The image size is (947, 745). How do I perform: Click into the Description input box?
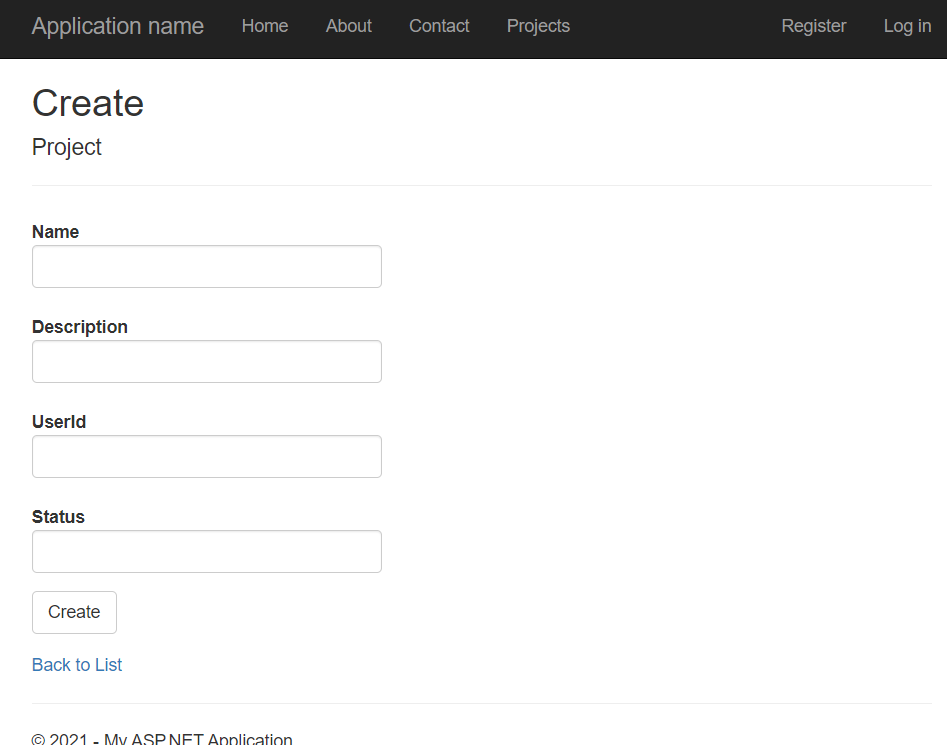207,362
